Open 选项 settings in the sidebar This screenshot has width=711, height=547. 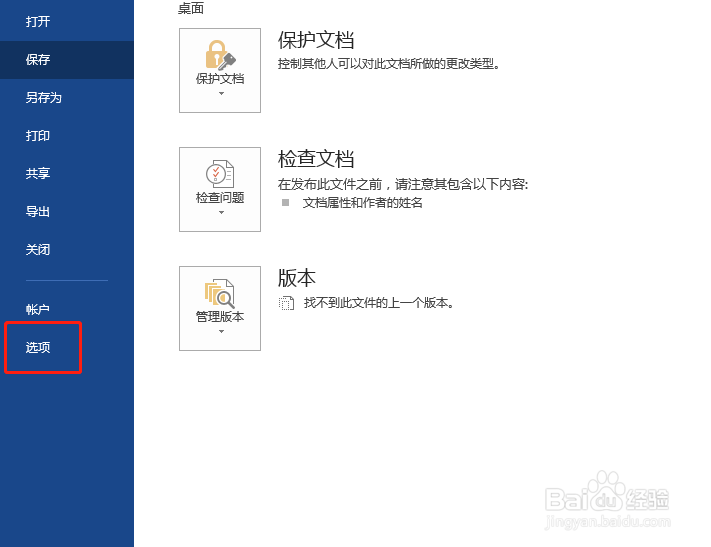(67, 347)
